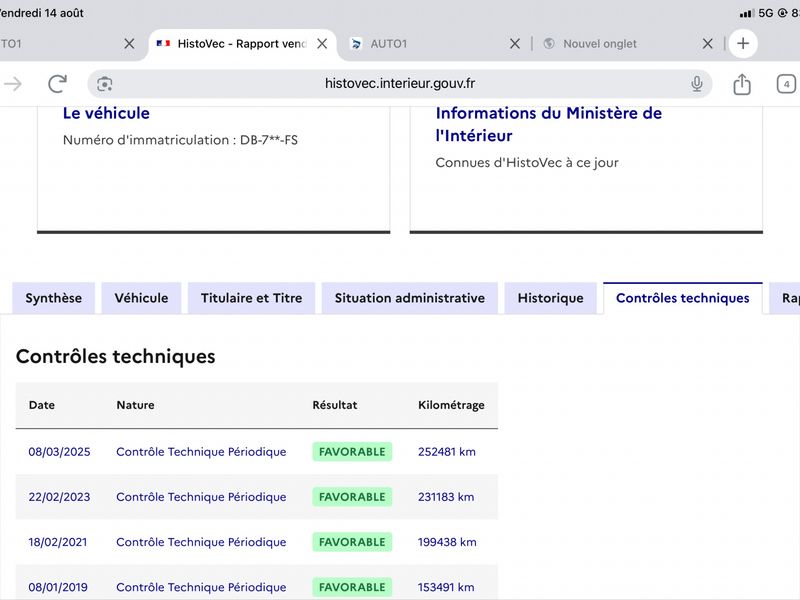Select the date 22/02/2023
Image resolution: width=800 pixels, height=600 pixels.
pyautogui.click(x=59, y=497)
